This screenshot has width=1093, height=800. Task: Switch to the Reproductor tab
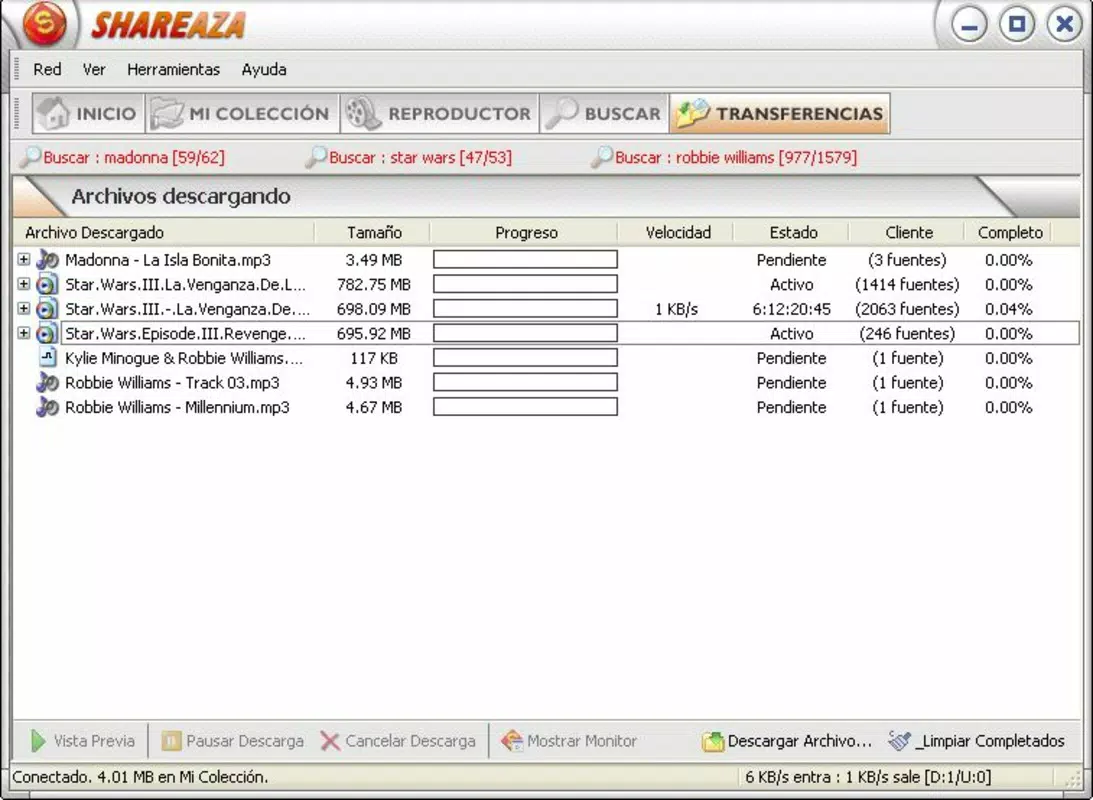tap(439, 113)
